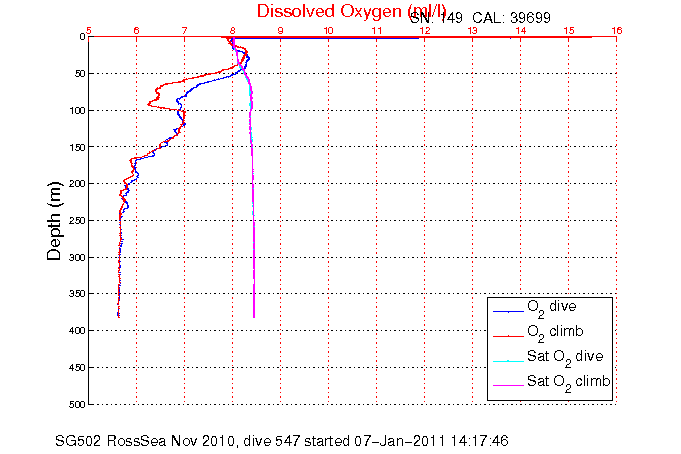
Task: Click the depth tick label 0
Action: click(83, 37)
